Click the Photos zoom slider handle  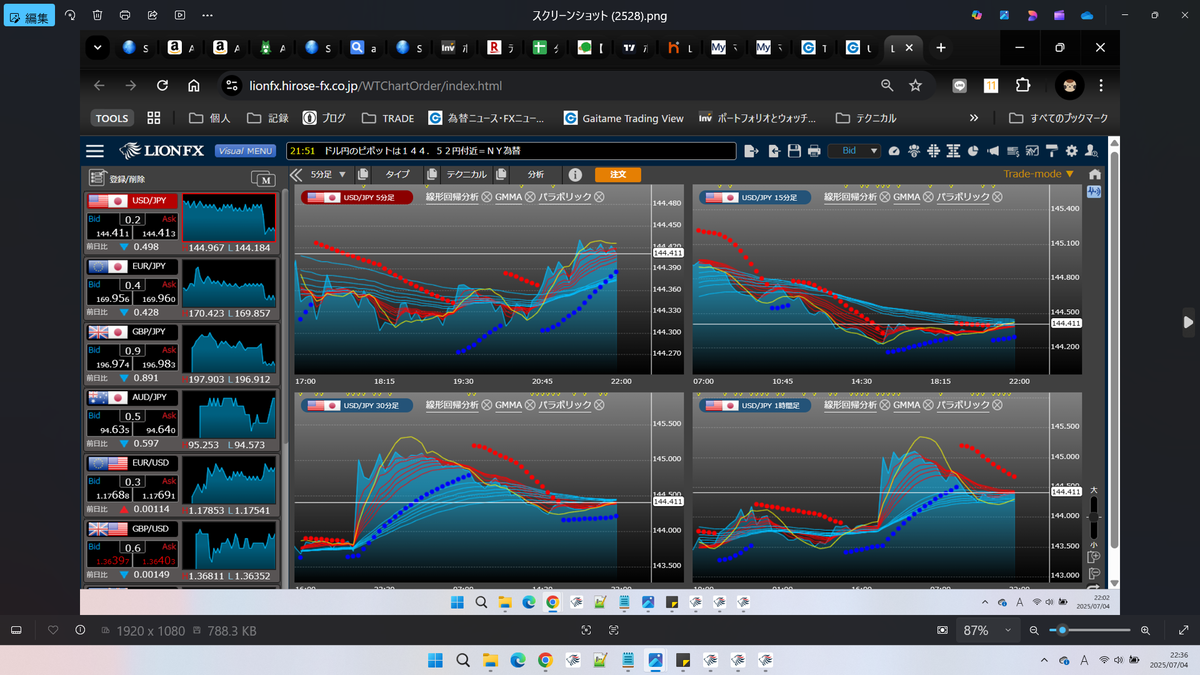(x=1062, y=630)
